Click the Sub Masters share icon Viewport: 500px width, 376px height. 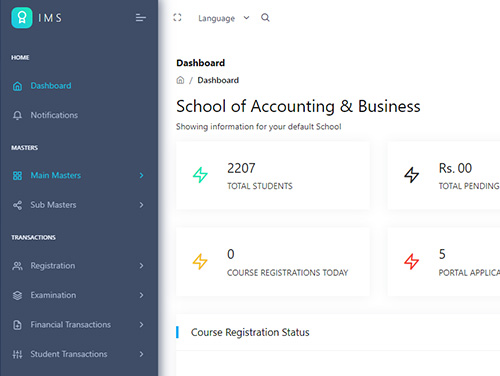[17, 205]
